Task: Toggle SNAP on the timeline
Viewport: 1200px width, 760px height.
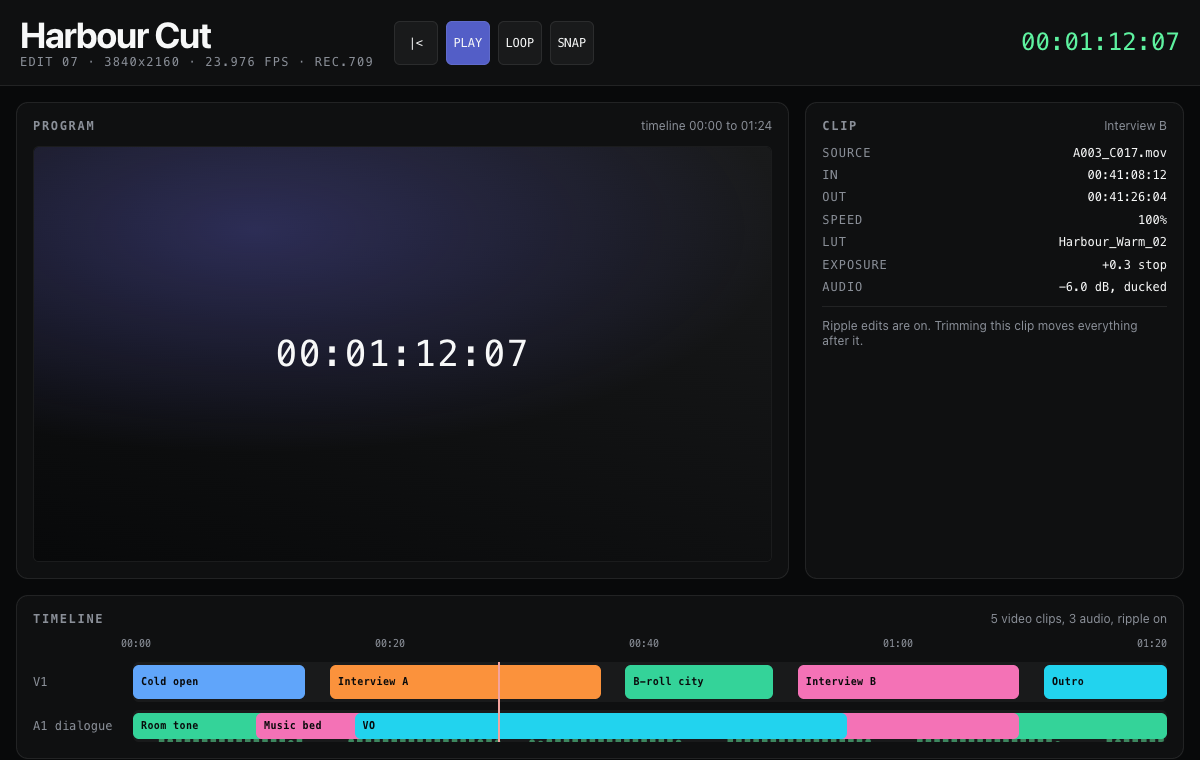Action: [x=572, y=43]
